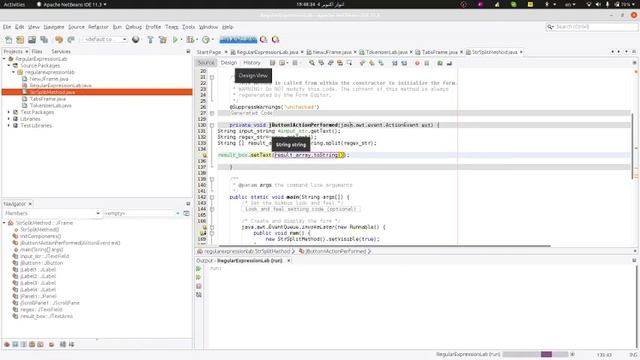Expand the Generated Code fold at line 27
Image resolution: width=640 pixels, height=360 pixels.
212,113
